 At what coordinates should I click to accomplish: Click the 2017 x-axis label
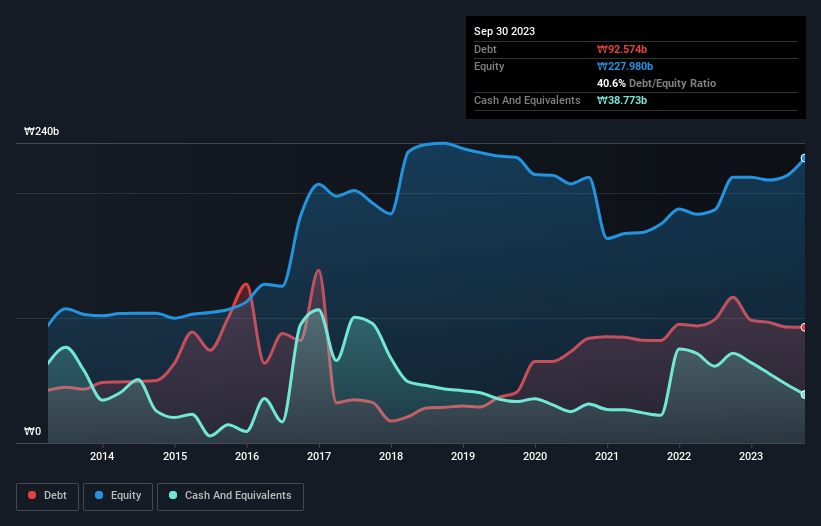coord(319,456)
